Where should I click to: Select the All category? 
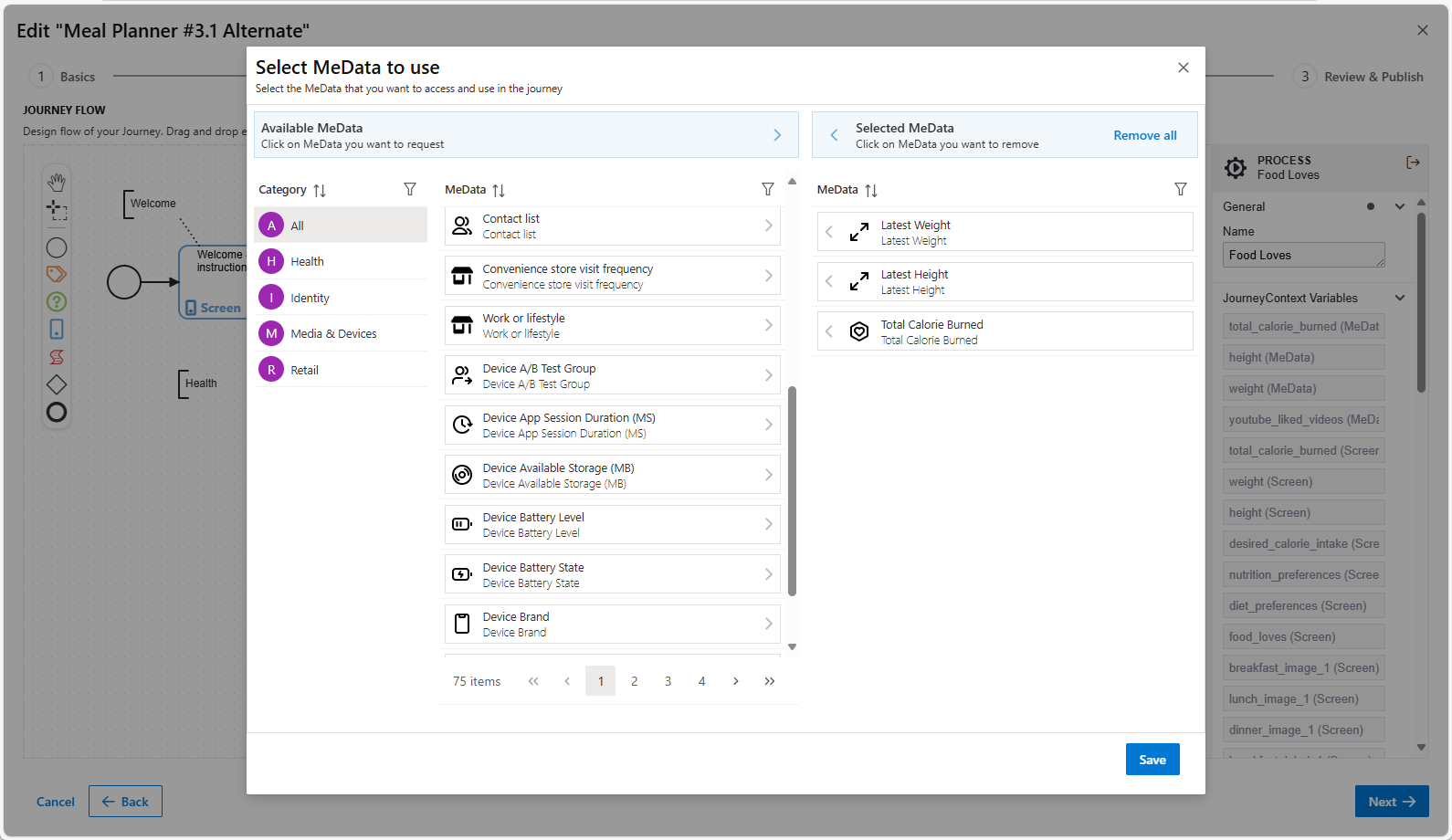pos(341,225)
